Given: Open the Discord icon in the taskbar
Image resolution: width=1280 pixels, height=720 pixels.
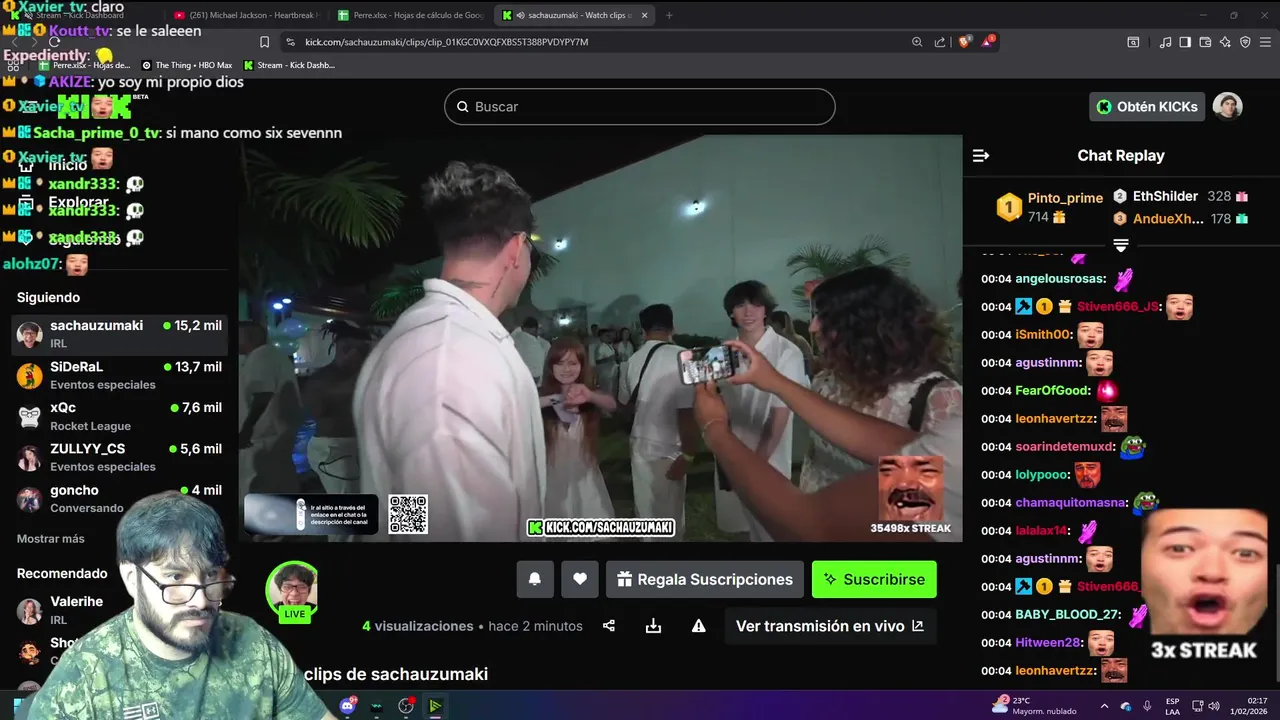Looking at the screenshot, I should (348, 706).
